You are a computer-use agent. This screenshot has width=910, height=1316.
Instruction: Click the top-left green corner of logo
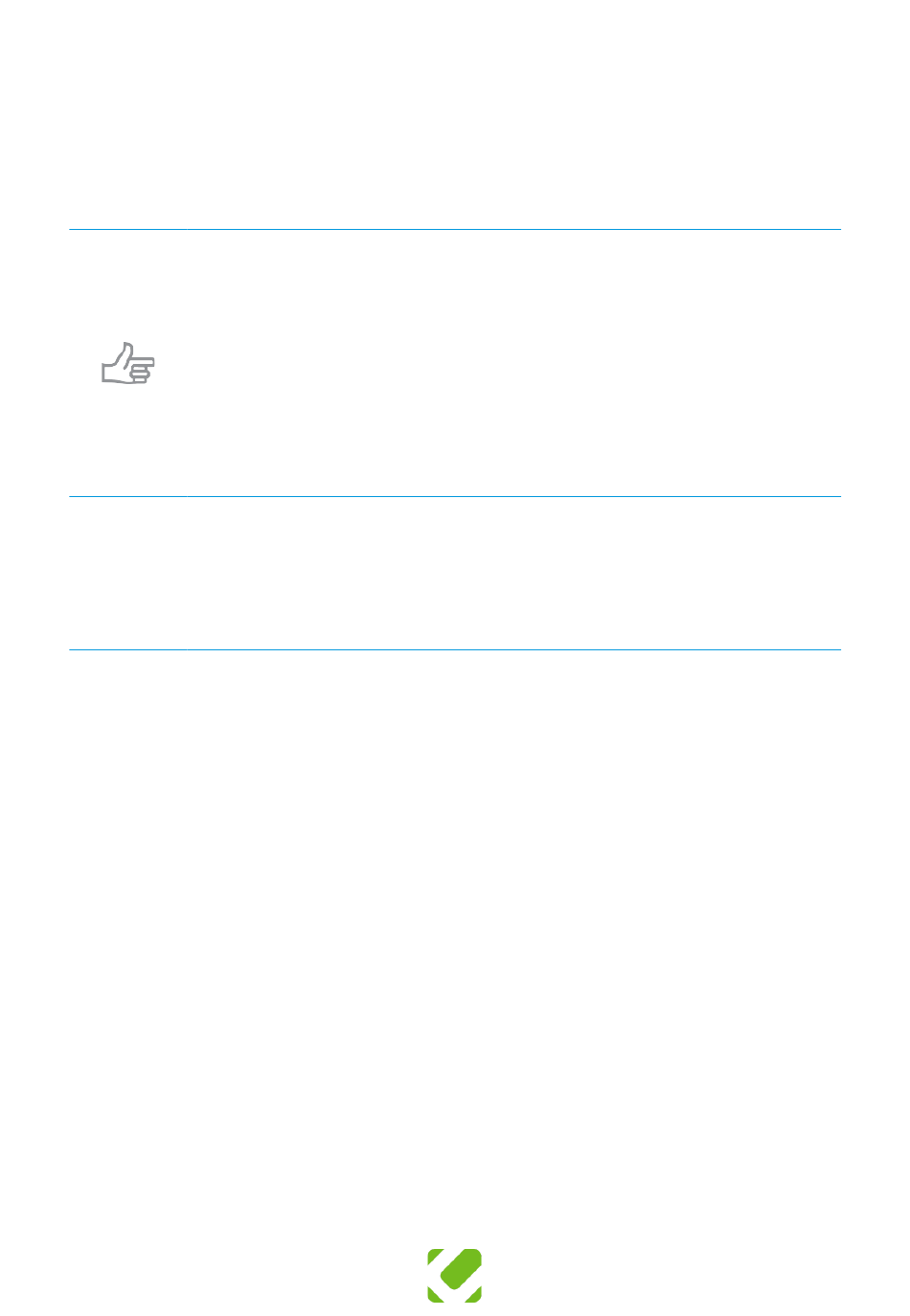(x=434, y=1256)
